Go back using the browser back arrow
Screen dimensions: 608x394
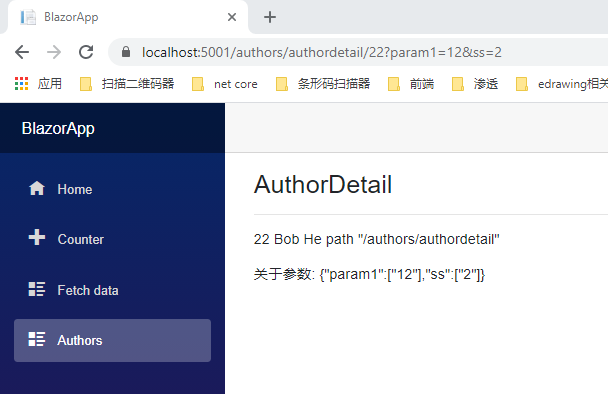[x=22, y=52]
